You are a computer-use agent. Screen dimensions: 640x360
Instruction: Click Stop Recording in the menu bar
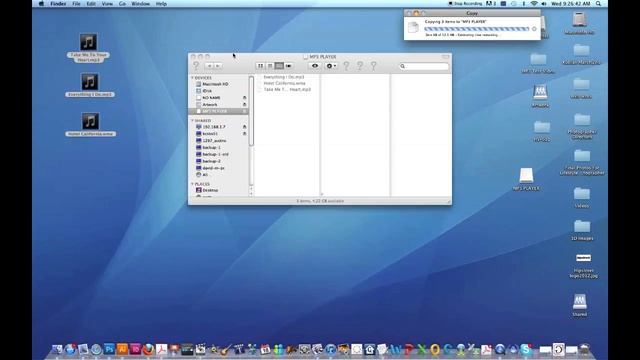tap(465, 4)
